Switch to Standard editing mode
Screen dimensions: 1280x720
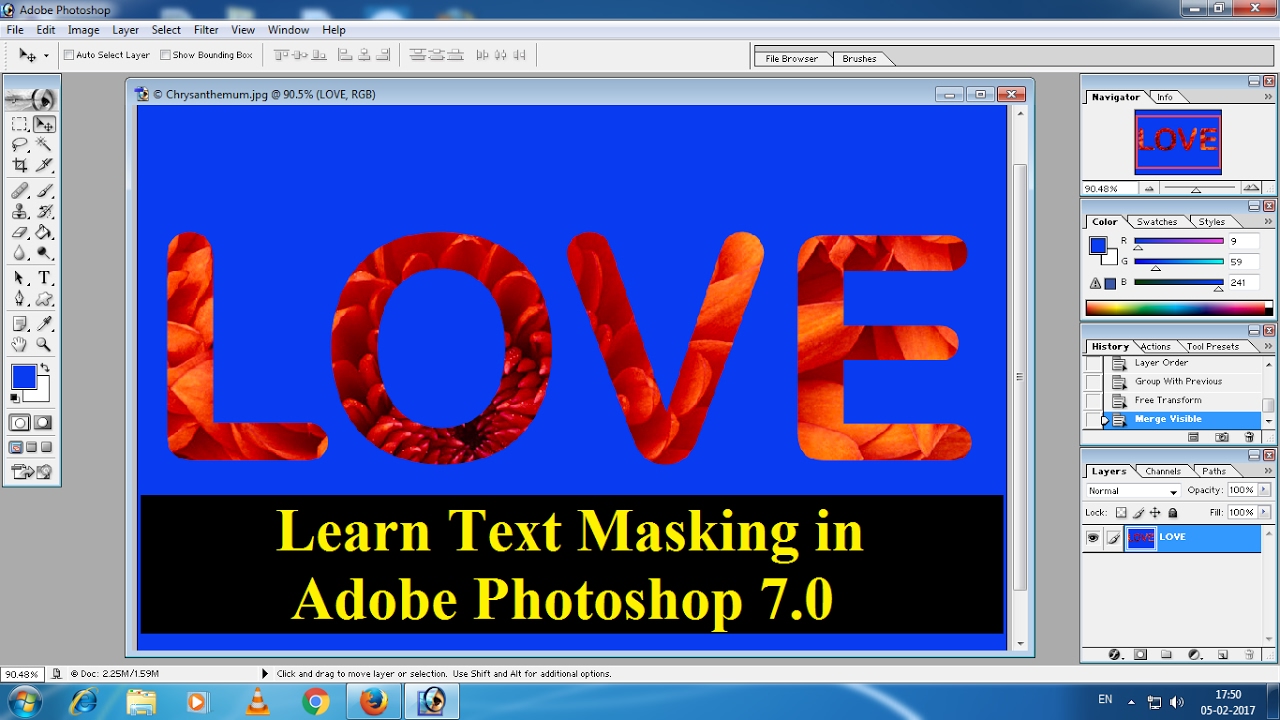[20, 422]
